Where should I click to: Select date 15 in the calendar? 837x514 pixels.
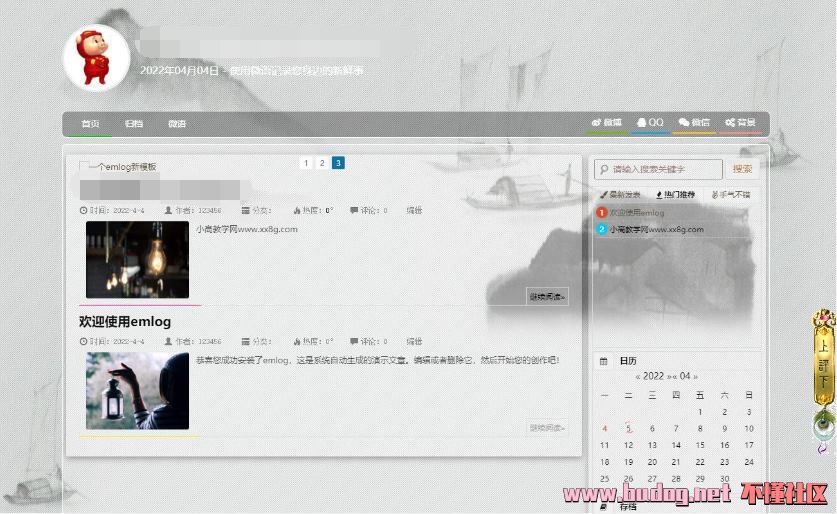coord(700,445)
